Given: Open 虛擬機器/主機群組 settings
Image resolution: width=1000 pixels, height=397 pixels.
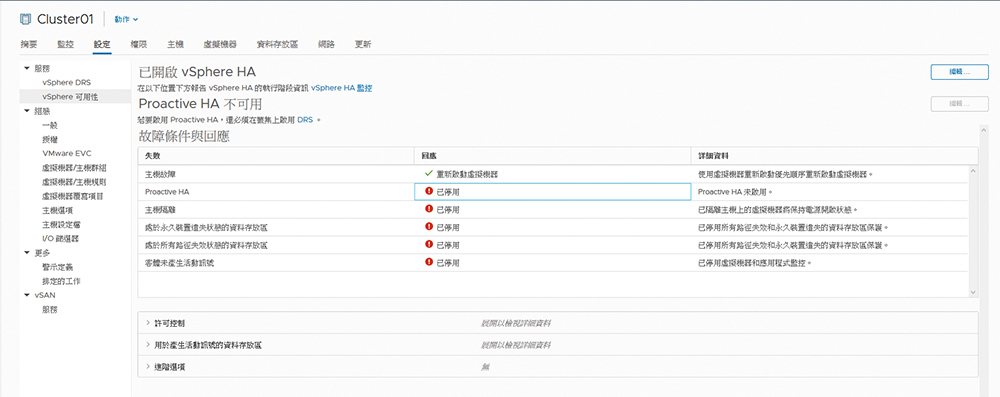Looking at the screenshot, I should tap(74, 168).
